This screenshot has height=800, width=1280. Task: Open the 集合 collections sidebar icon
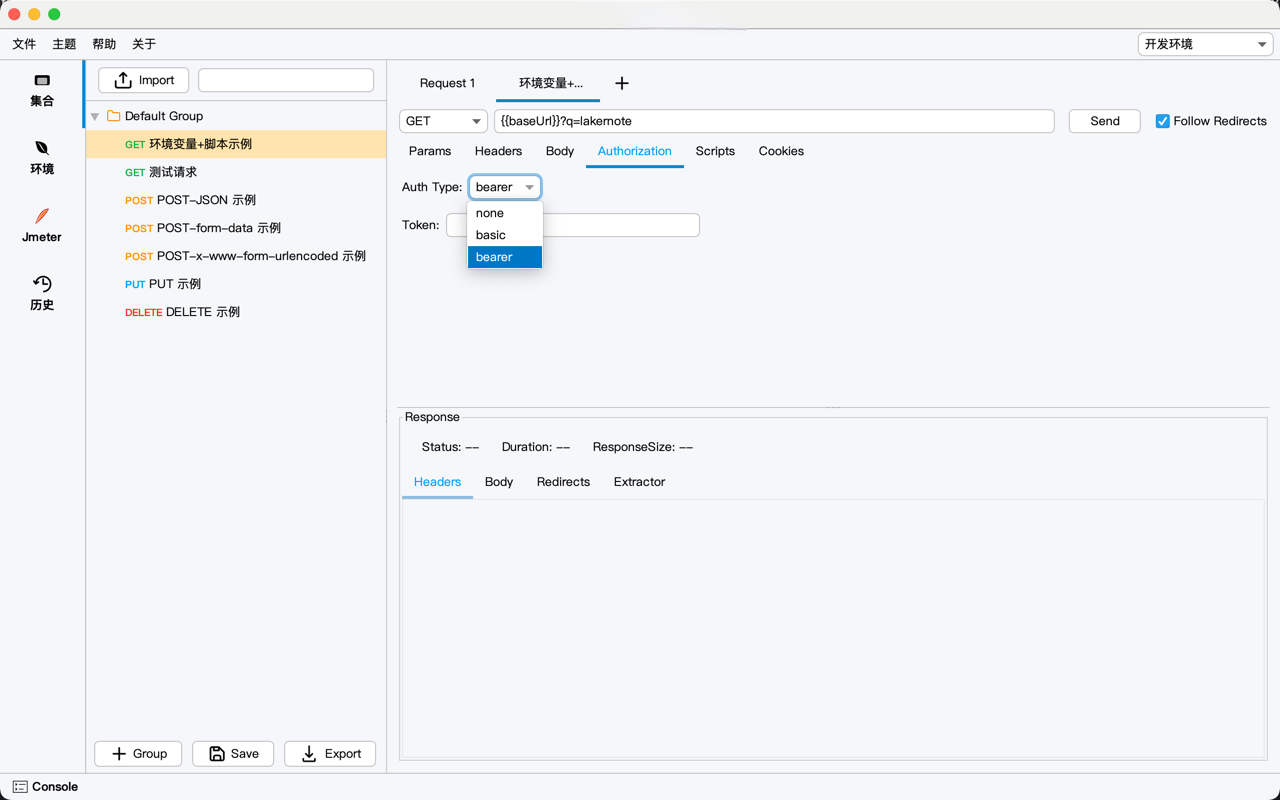pos(42,90)
